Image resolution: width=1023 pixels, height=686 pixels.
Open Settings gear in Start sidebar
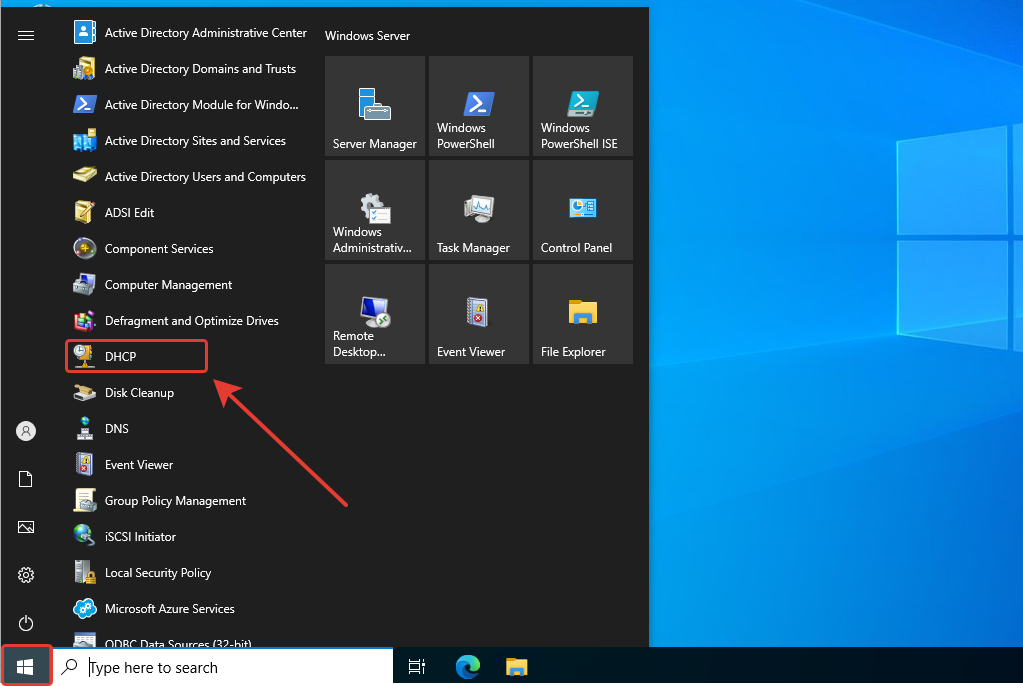[26, 575]
